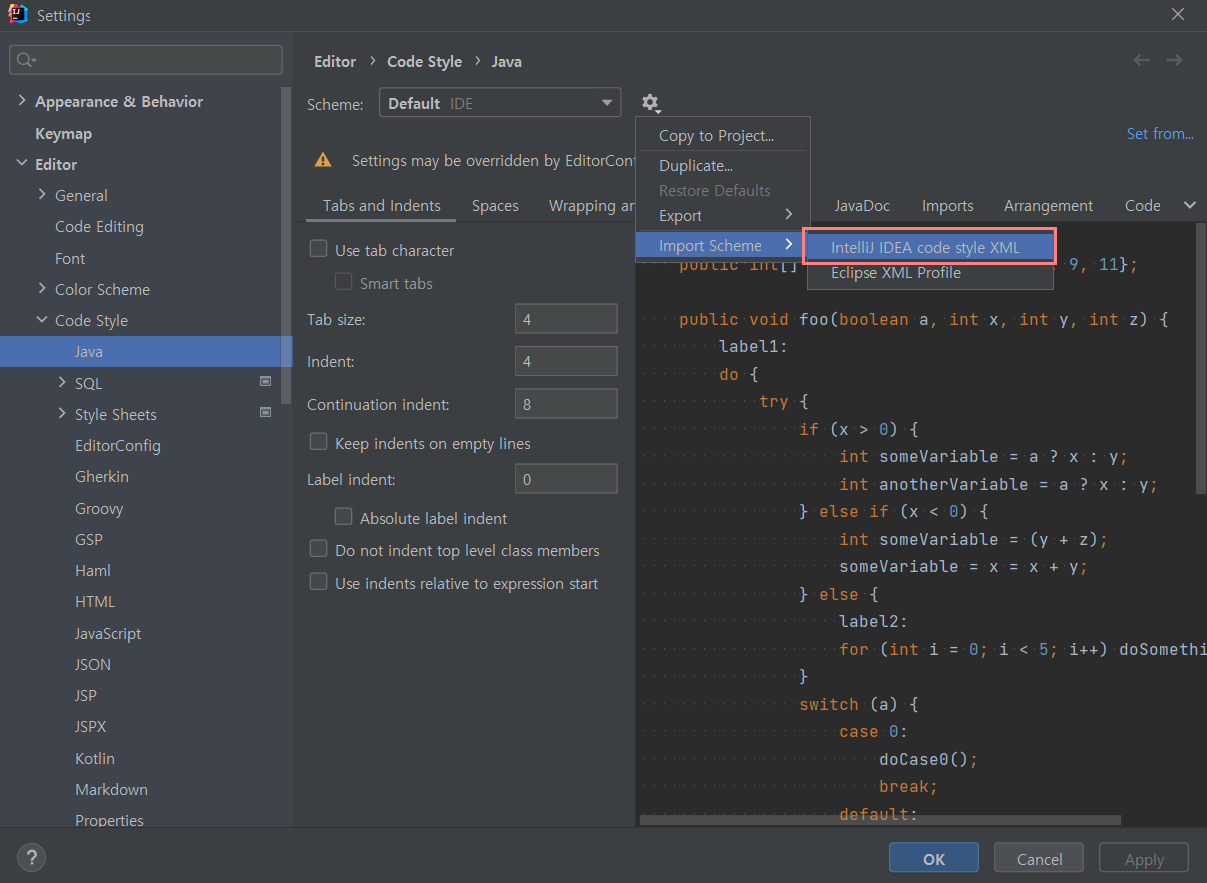Select Font settings item
This screenshot has height=883, width=1207.
tap(70, 258)
